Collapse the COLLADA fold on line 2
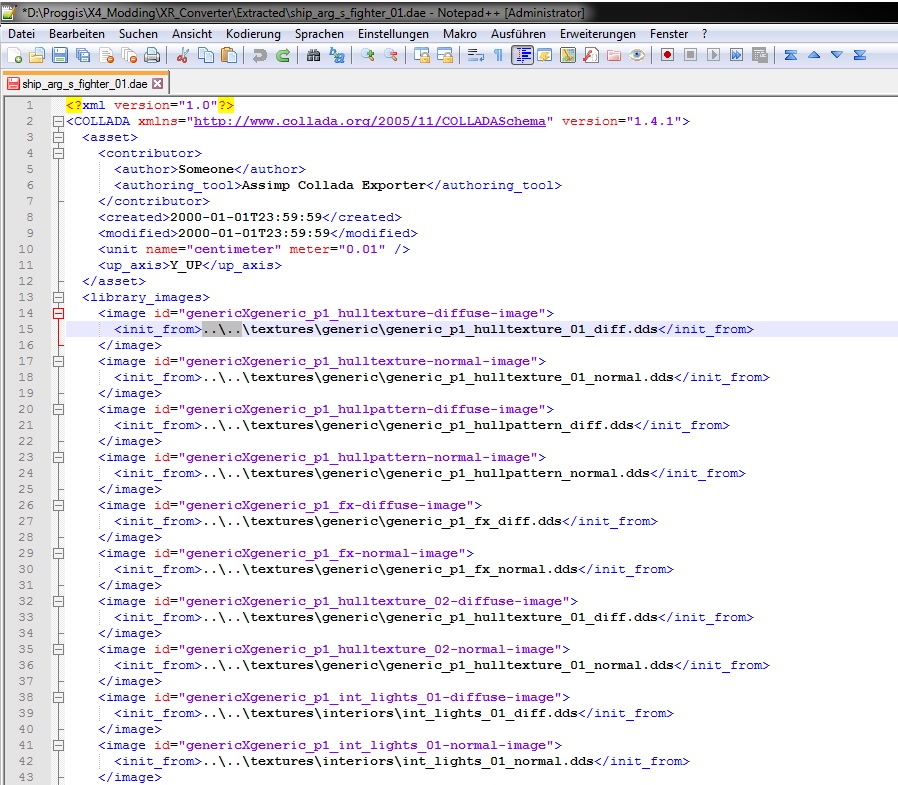The image size is (898, 785). coord(58,121)
